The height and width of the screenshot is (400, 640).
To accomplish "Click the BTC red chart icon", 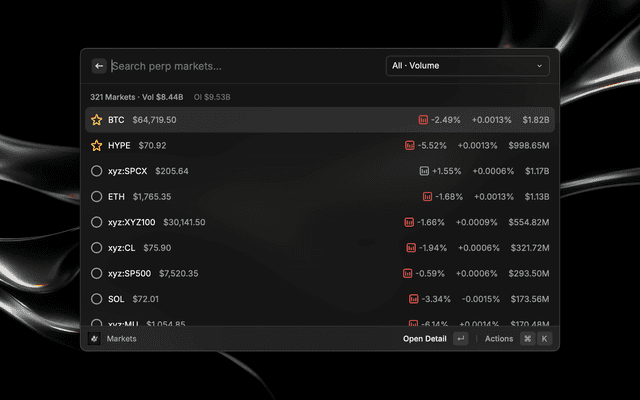I will [x=423, y=120].
